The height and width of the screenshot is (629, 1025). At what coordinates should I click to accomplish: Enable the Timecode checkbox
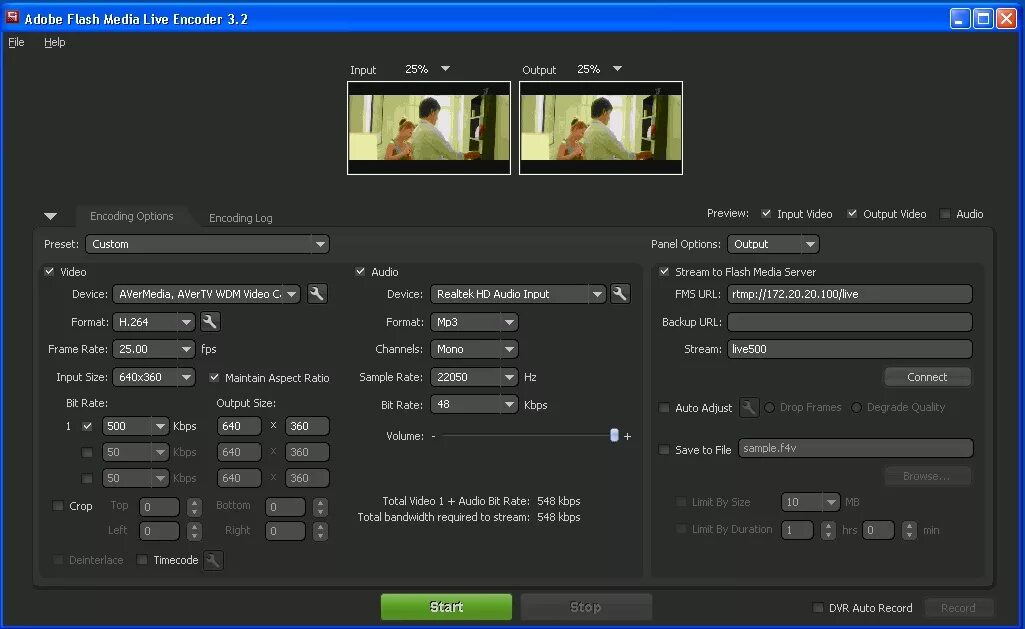(142, 560)
